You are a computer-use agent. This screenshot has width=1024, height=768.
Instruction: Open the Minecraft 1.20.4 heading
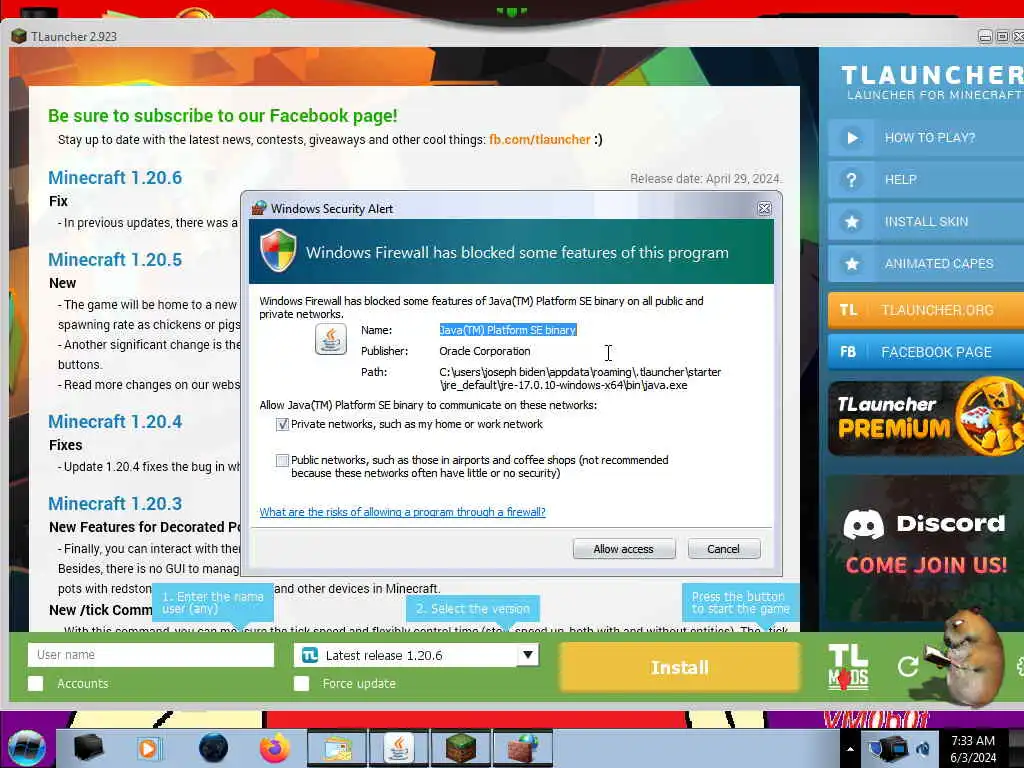pyautogui.click(x=115, y=422)
